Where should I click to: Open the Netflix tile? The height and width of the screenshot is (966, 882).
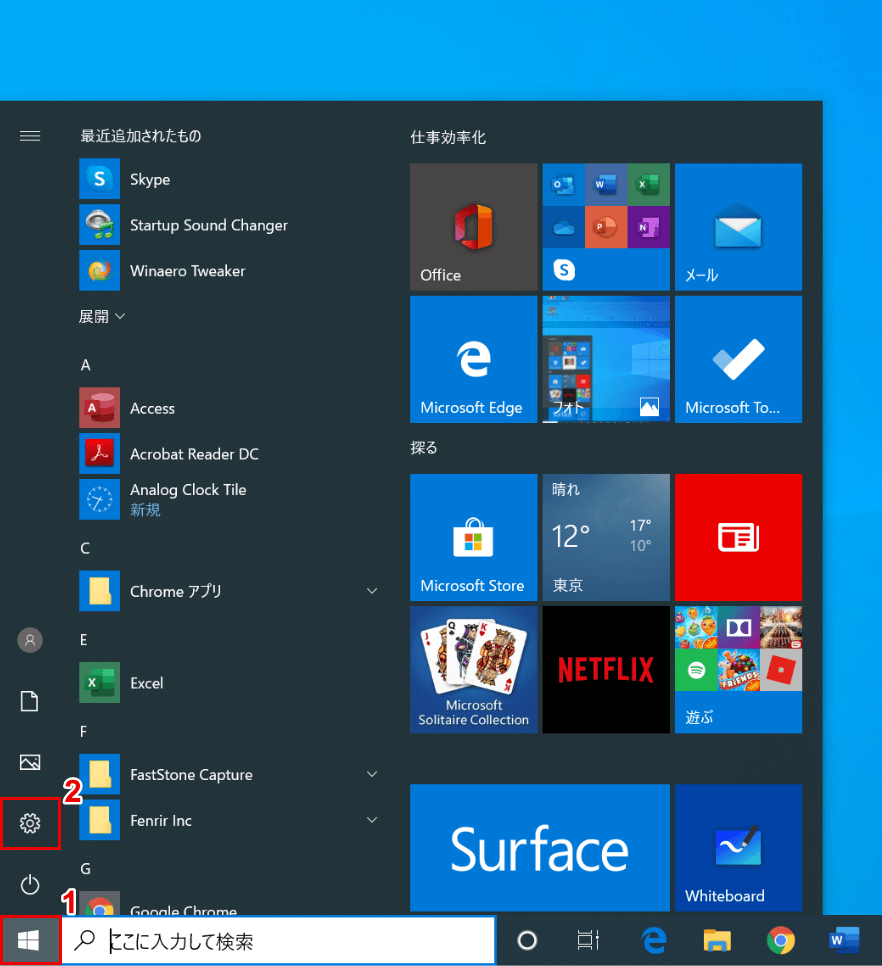(x=606, y=670)
